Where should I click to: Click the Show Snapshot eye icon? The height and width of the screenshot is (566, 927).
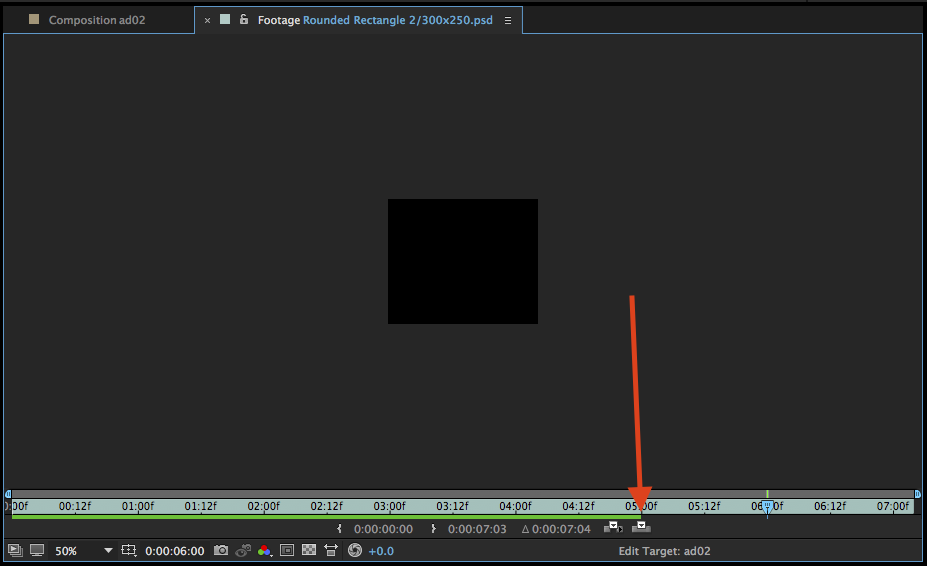(x=243, y=551)
